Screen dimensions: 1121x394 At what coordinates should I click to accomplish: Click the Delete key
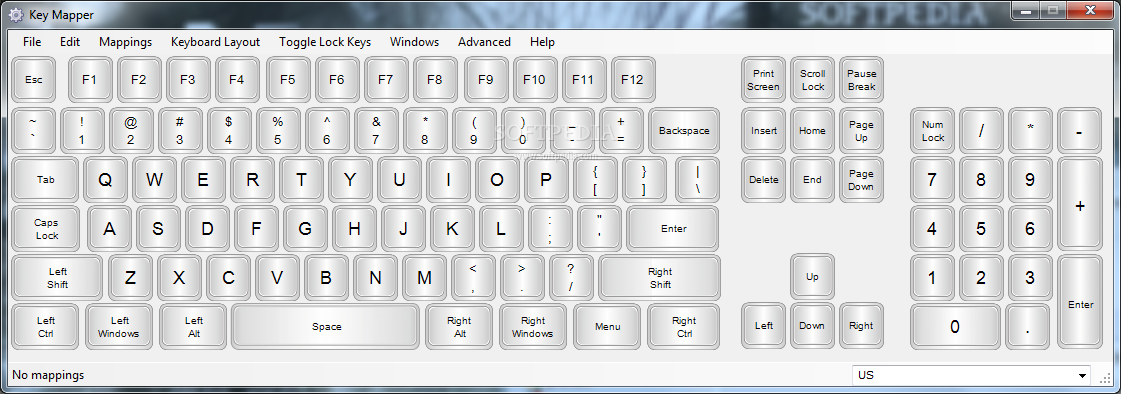(x=764, y=179)
